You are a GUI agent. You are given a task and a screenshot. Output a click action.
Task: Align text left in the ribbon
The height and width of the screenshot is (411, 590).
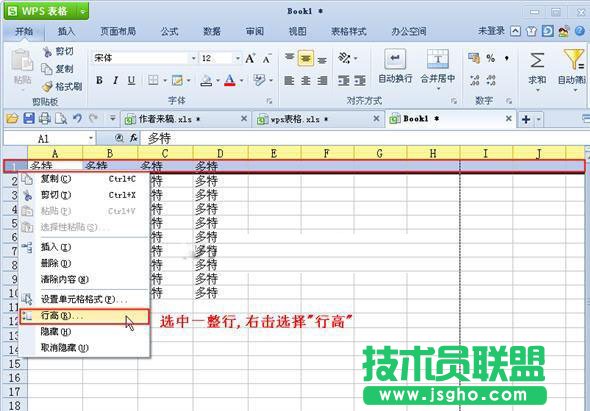click(289, 81)
